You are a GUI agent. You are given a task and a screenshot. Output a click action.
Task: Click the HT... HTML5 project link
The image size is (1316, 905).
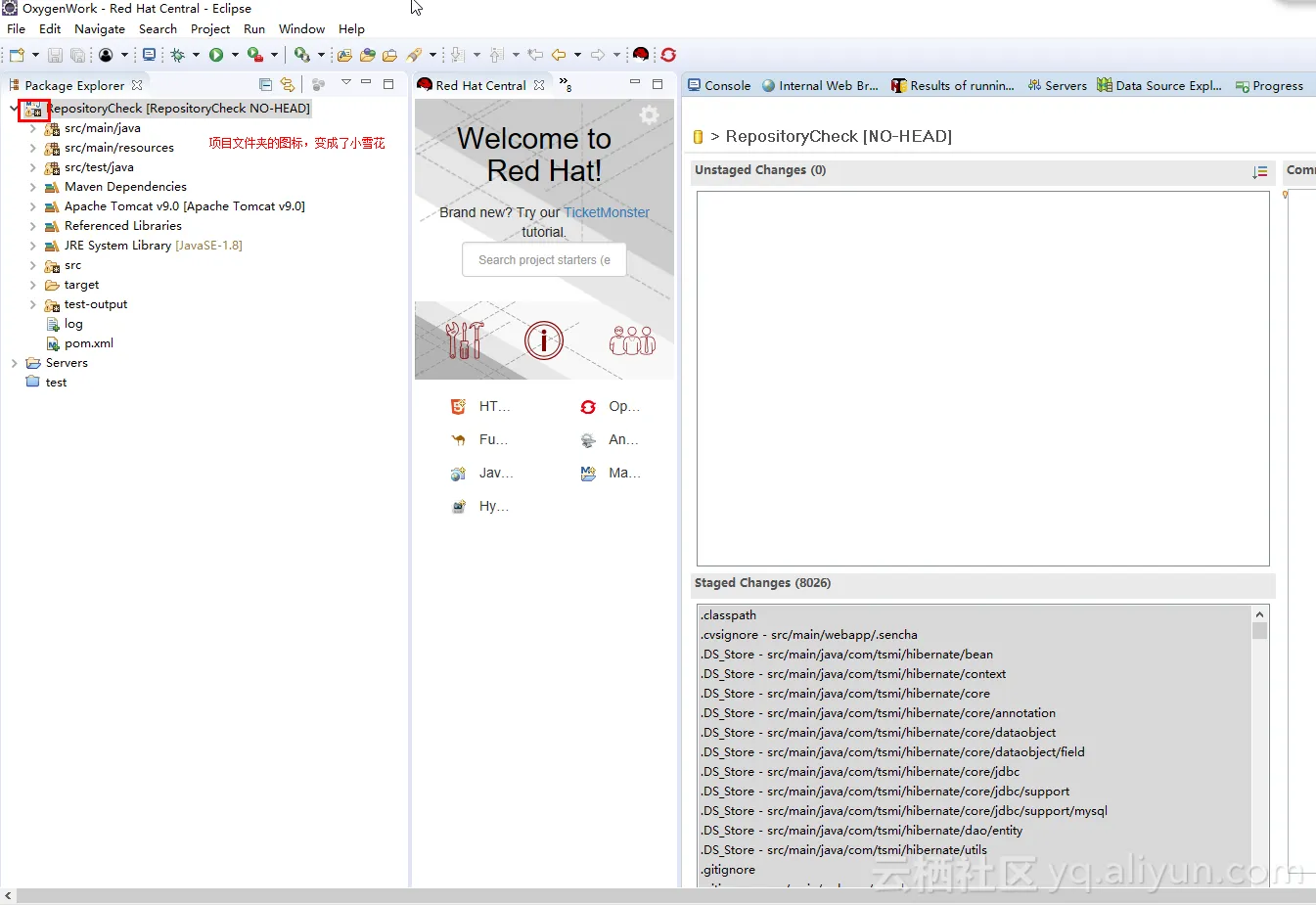(480, 406)
